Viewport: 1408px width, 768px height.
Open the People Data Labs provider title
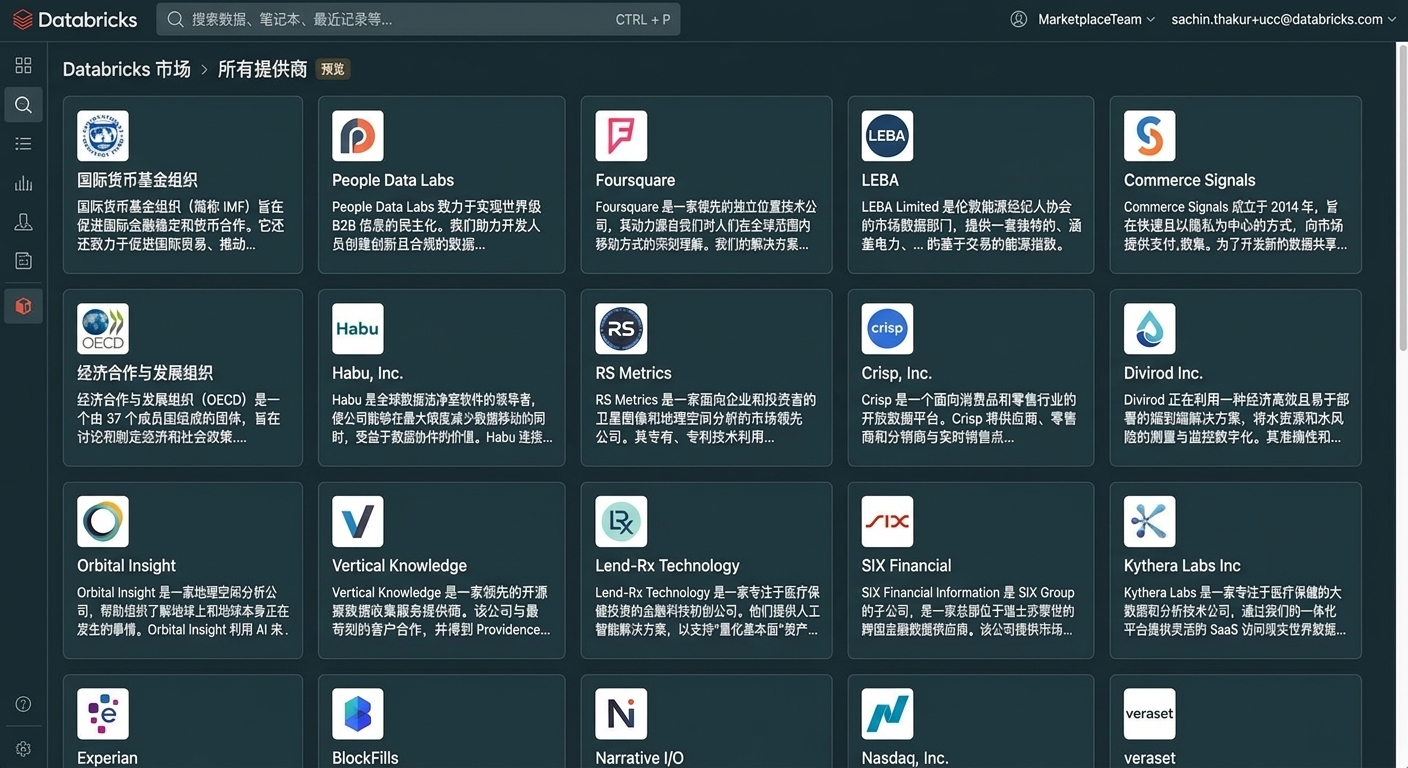pyautogui.click(x=393, y=180)
